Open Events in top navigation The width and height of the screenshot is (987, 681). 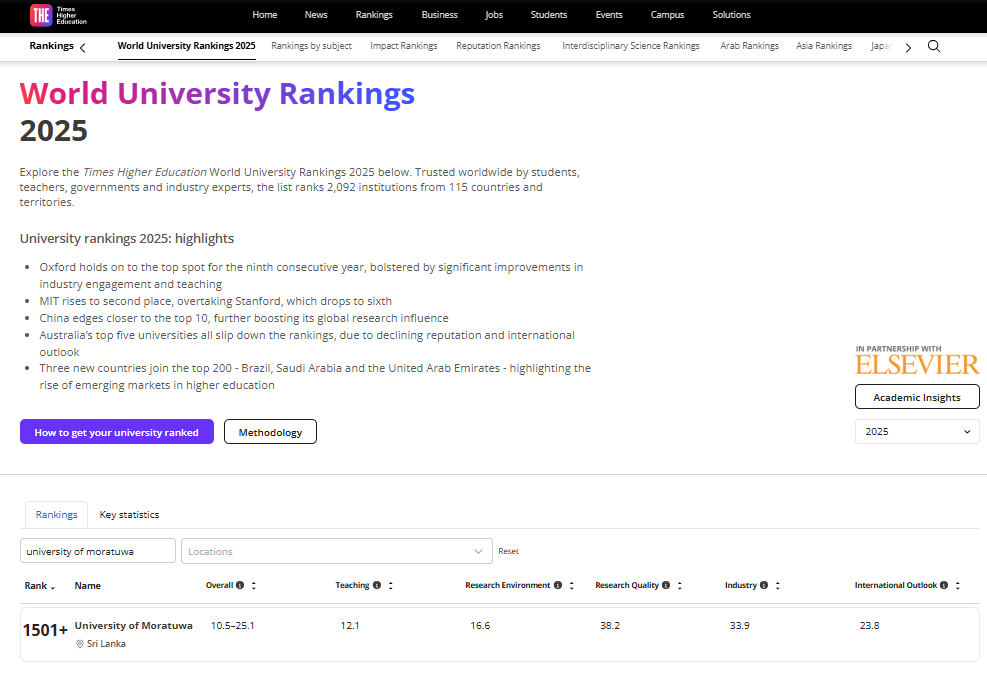pos(609,15)
